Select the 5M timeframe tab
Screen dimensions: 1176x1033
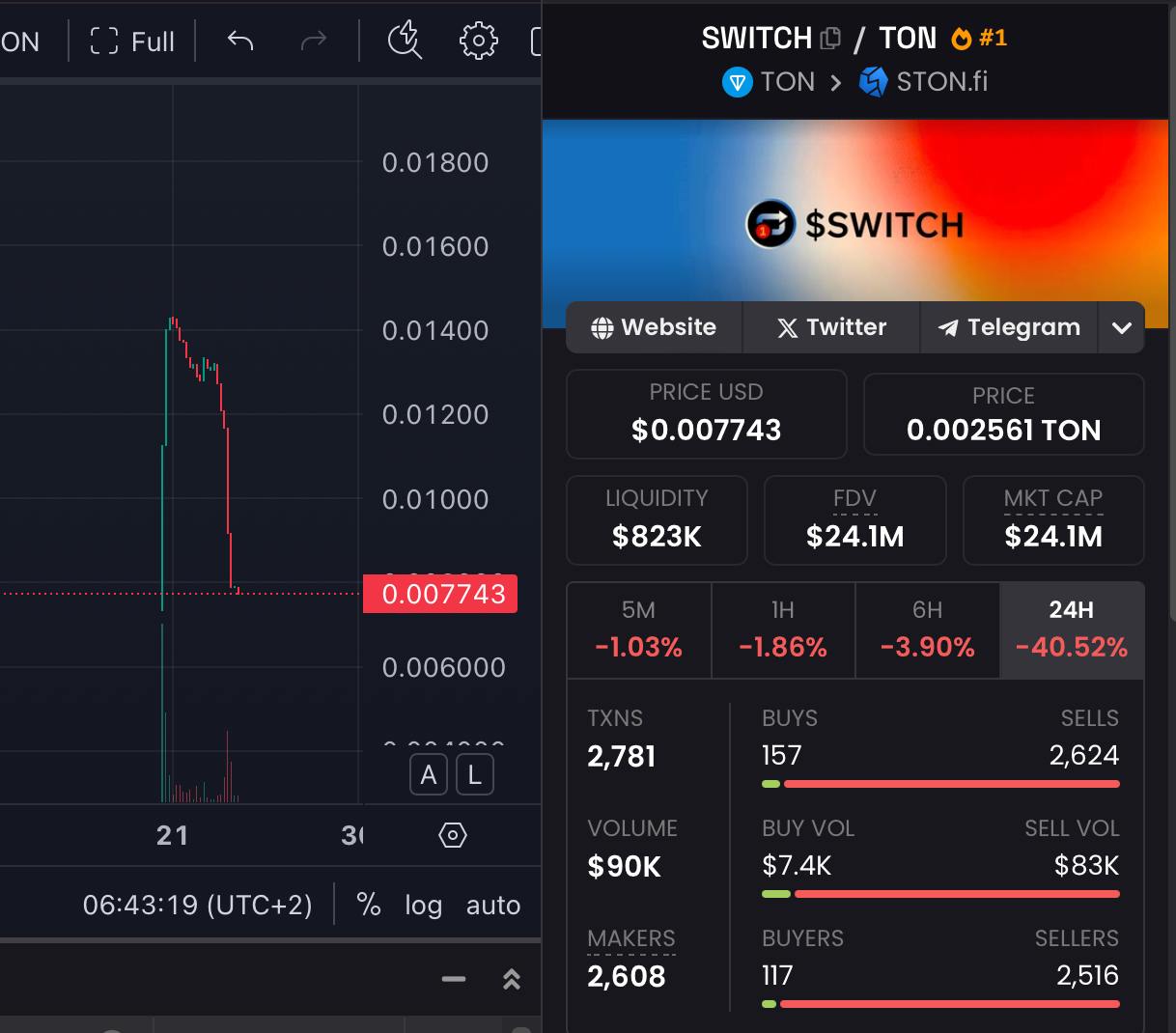tap(639, 629)
